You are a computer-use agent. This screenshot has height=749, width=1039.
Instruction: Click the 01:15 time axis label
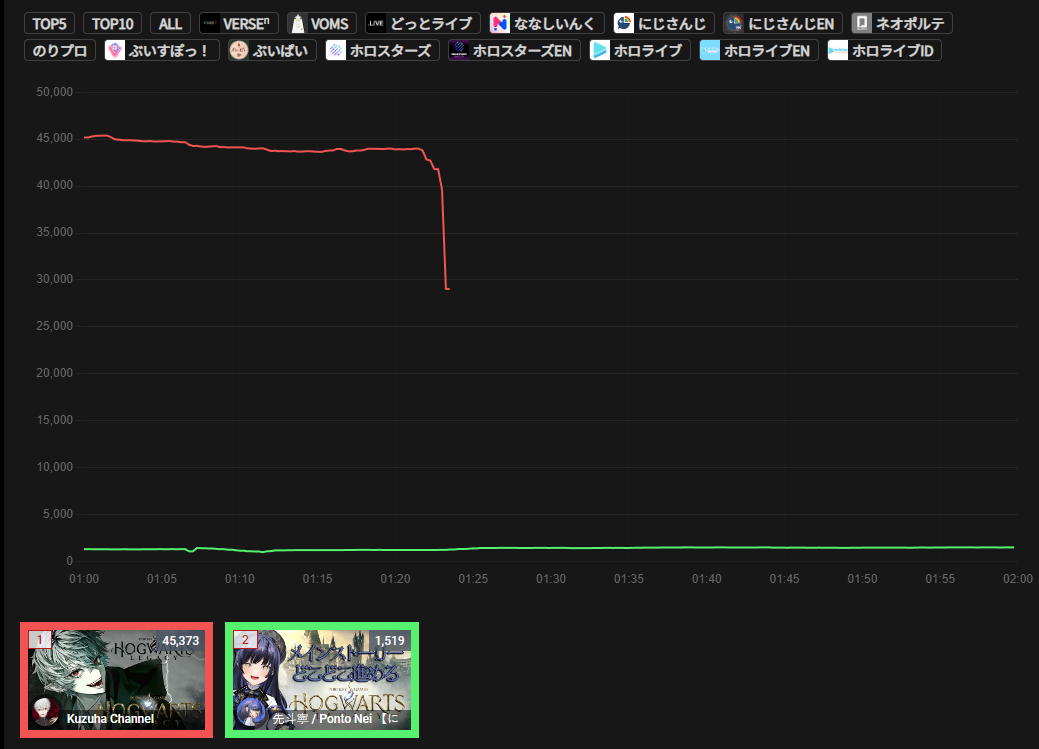click(x=317, y=579)
